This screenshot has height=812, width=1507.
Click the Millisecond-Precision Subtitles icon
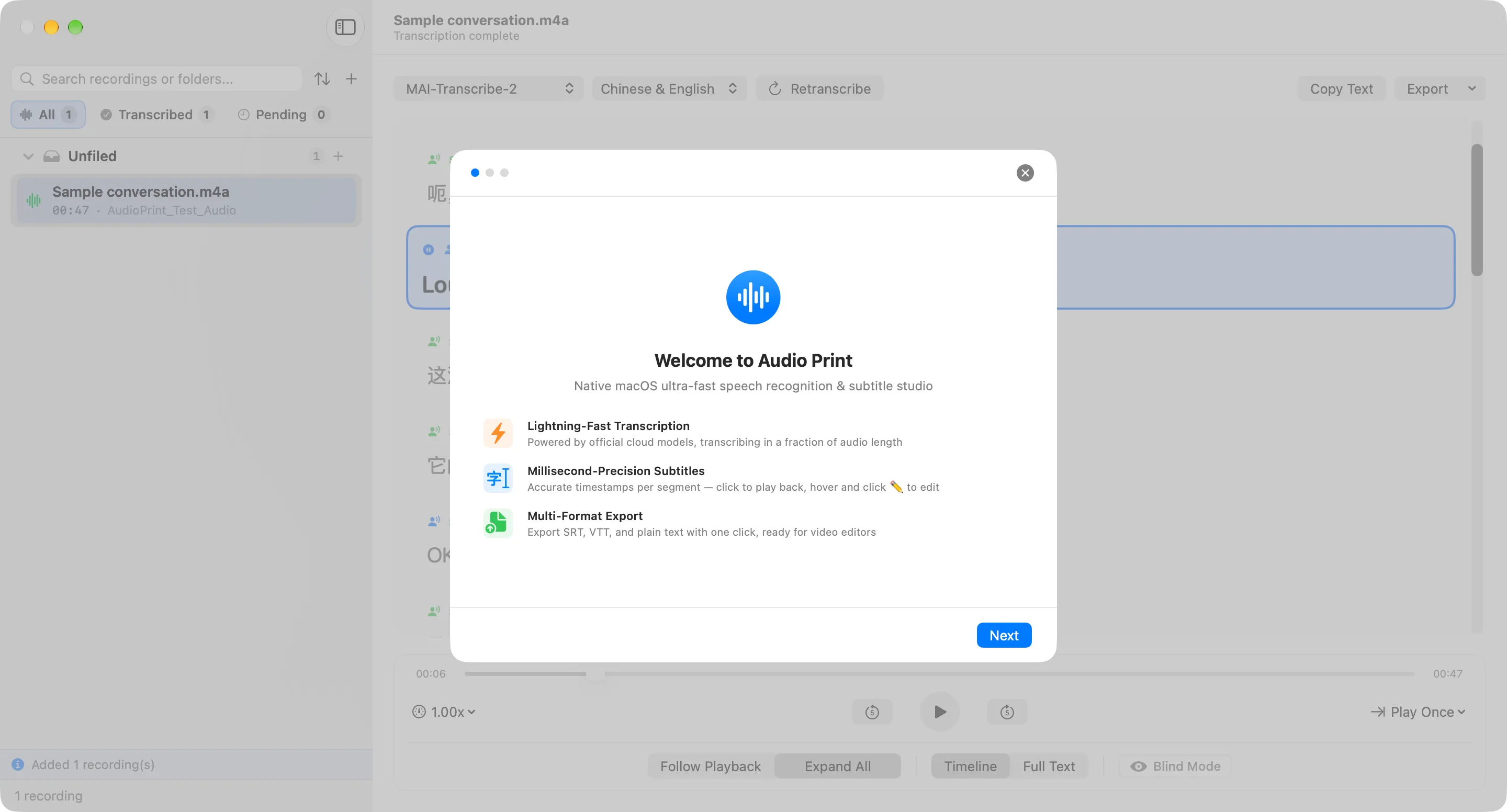[498, 479]
